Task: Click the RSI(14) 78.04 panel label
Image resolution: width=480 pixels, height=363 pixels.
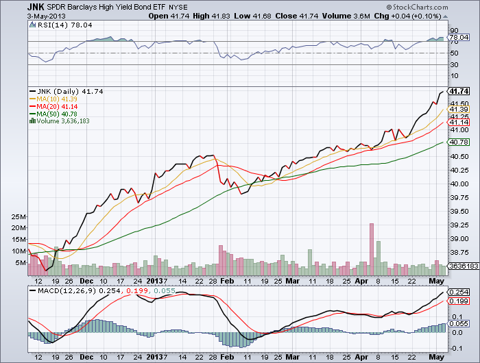Action: 65,25
